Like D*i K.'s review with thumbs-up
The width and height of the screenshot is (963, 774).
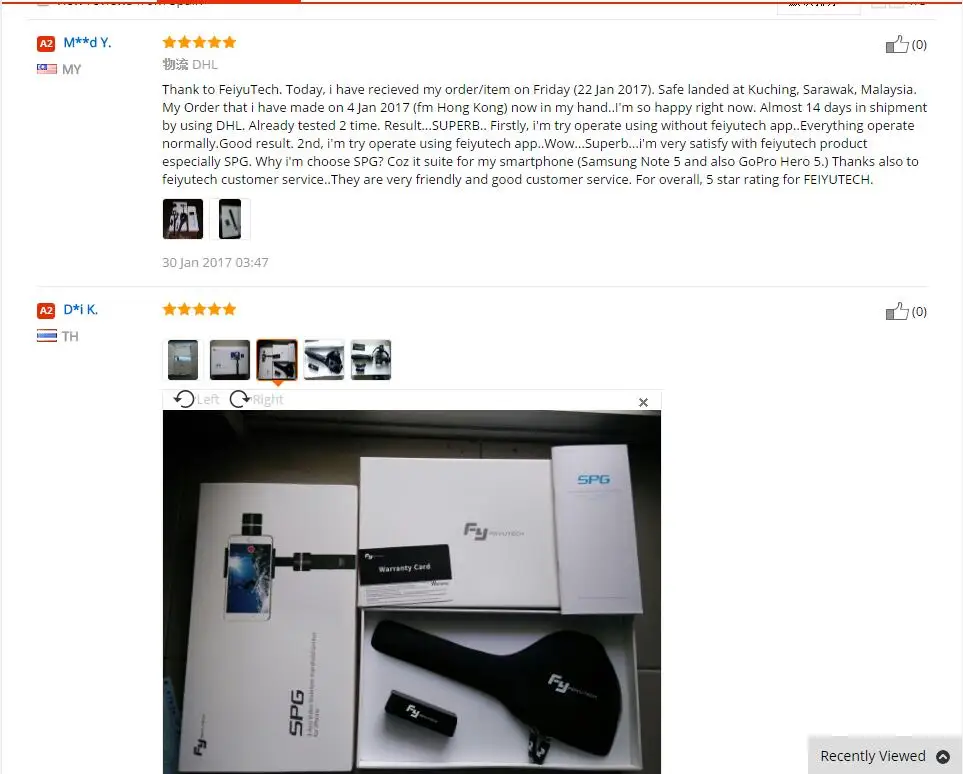pyautogui.click(x=897, y=311)
